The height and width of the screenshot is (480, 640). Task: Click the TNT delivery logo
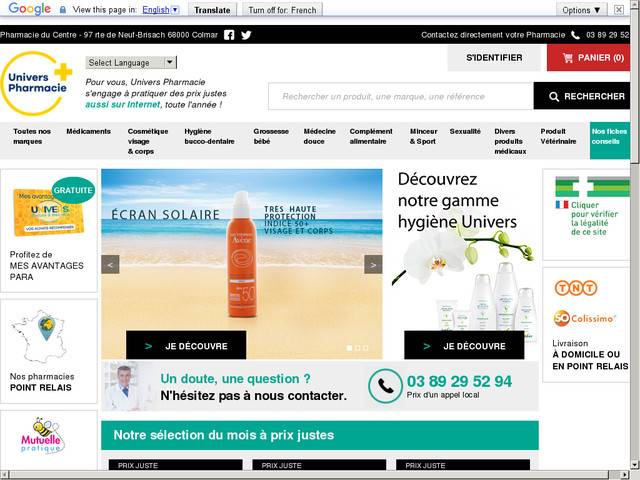pyautogui.click(x=576, y=288)
